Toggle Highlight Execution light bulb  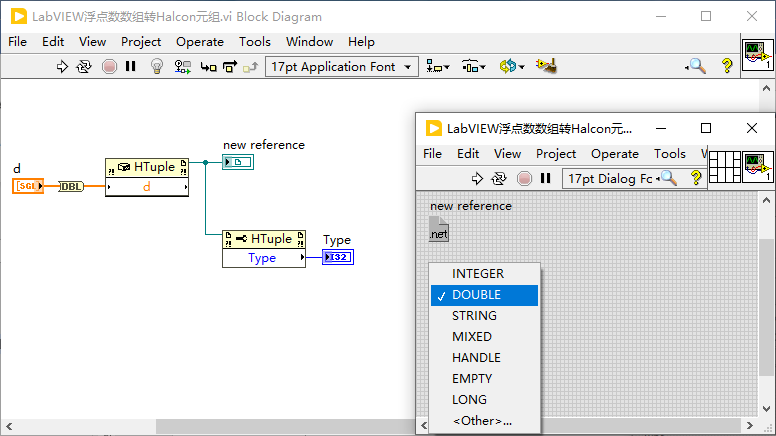[x=157, y=66]
